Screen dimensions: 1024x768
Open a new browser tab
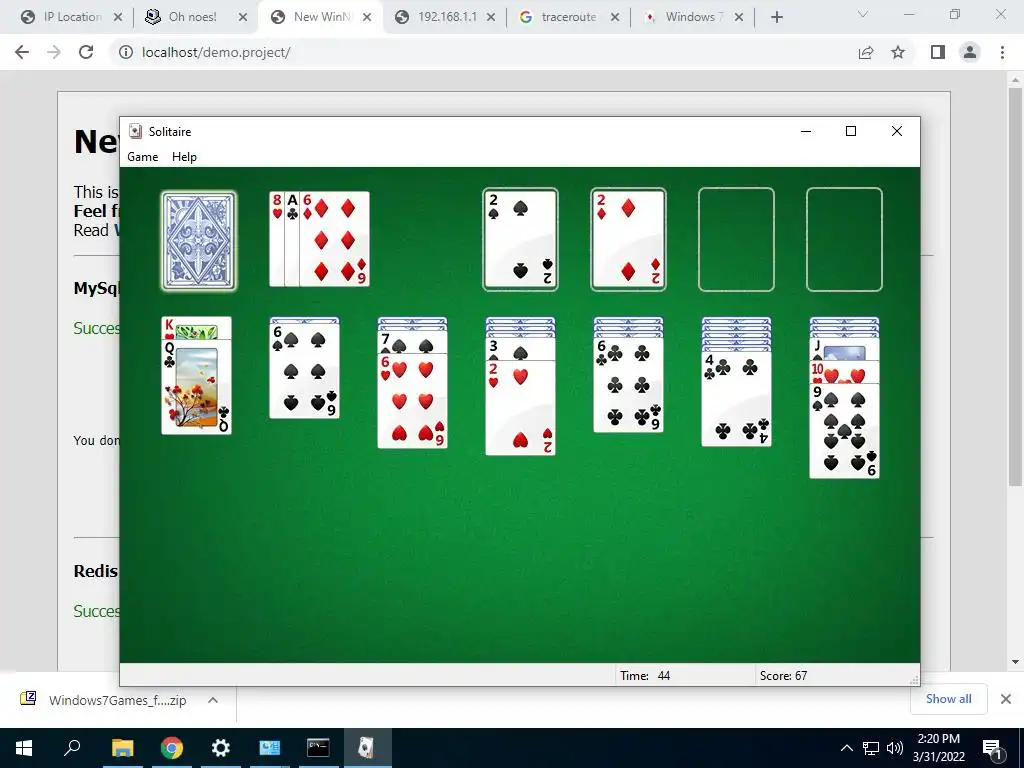point(776,17)
